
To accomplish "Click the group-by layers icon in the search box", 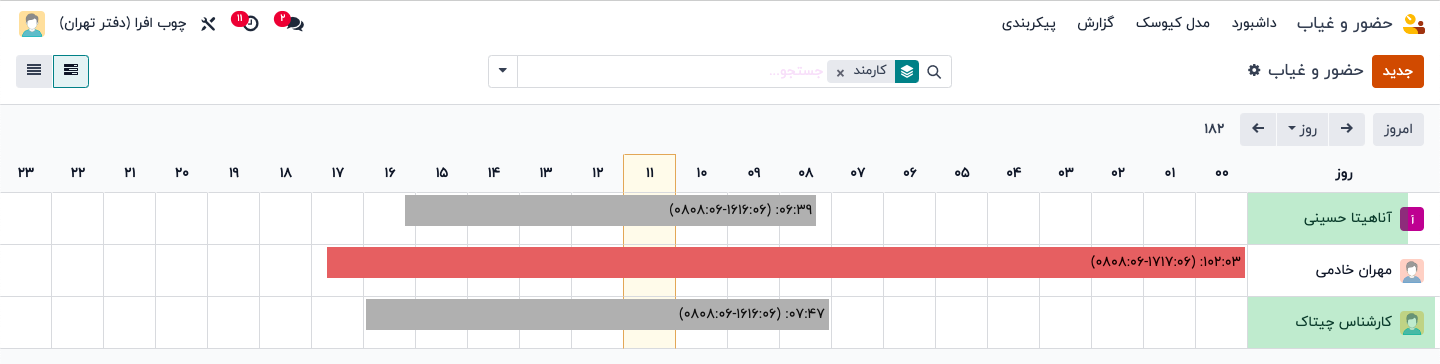I will coord(907,72).
